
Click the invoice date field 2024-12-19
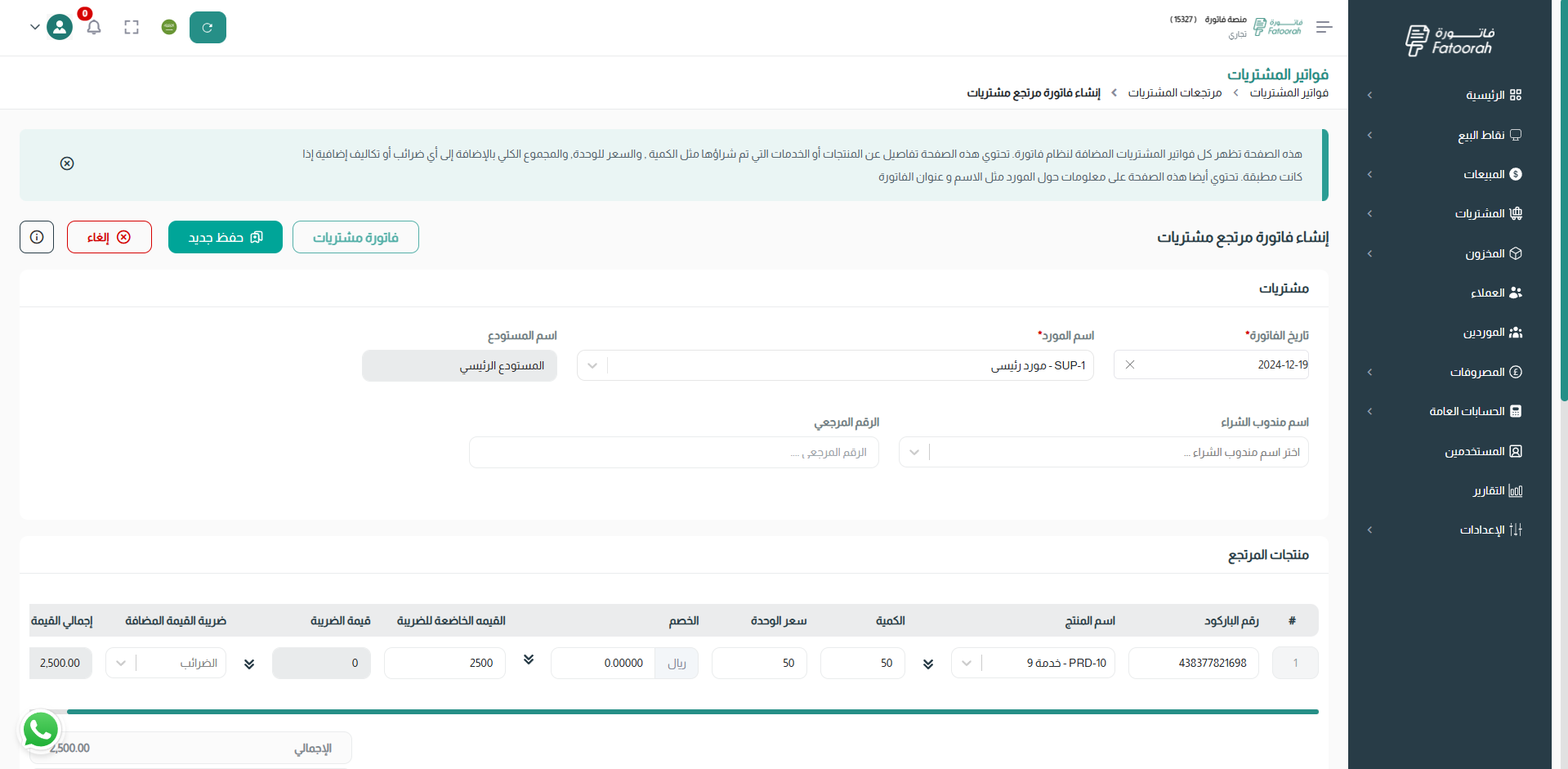pos(1211,364)
